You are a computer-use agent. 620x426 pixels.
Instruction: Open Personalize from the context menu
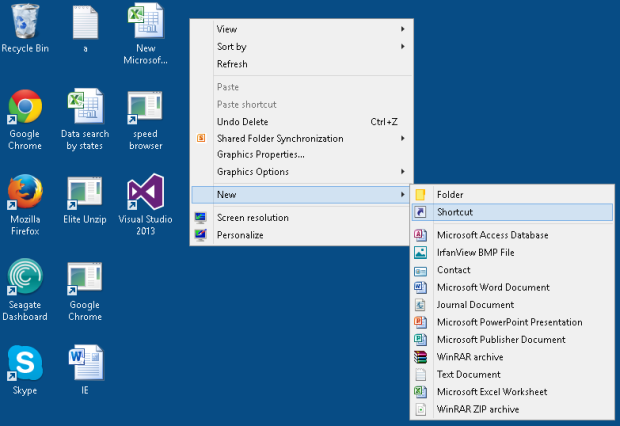[x=240, y=235]
